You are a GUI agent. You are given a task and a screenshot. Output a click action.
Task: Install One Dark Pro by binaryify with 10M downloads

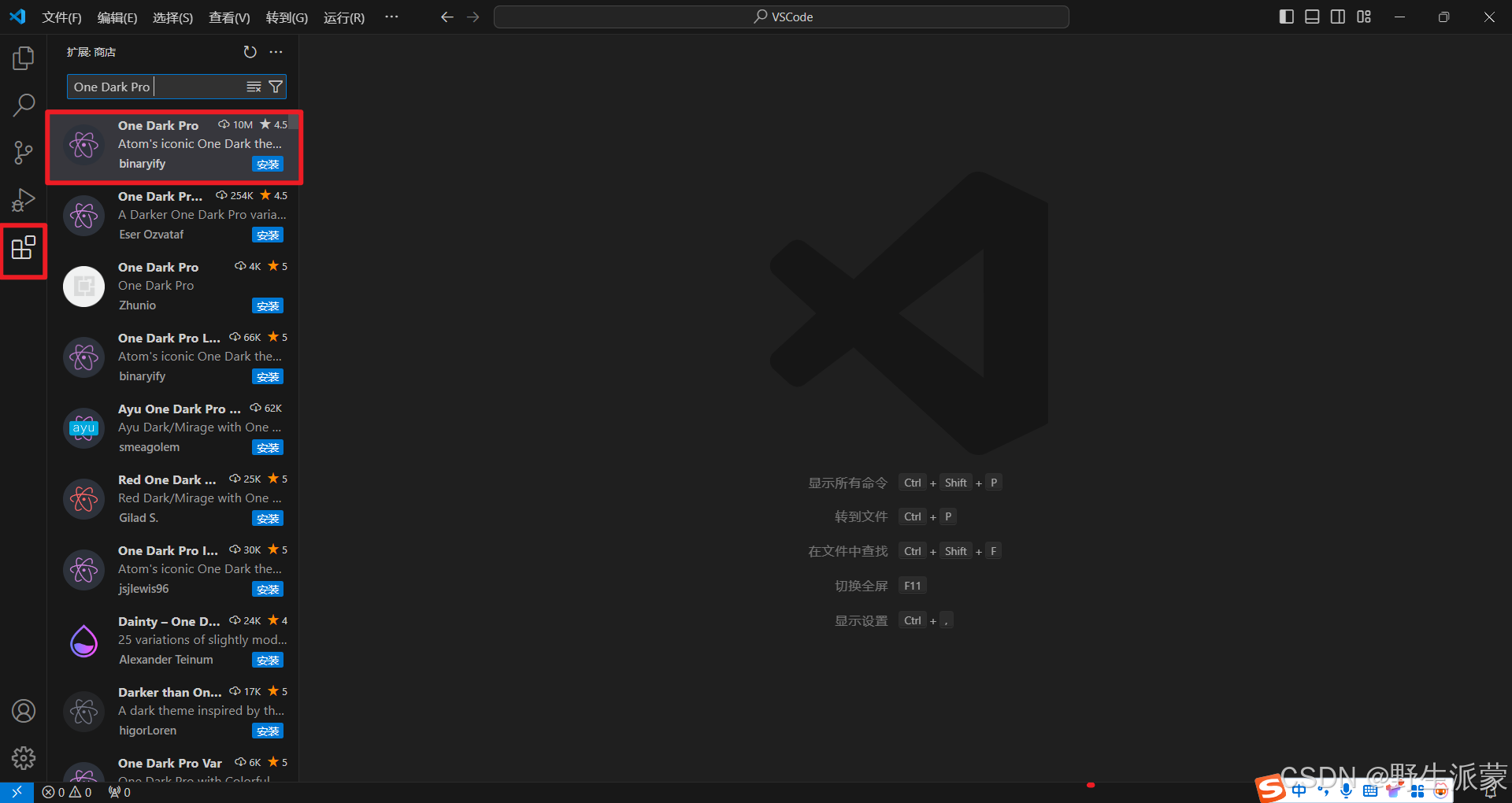point(268,165)
